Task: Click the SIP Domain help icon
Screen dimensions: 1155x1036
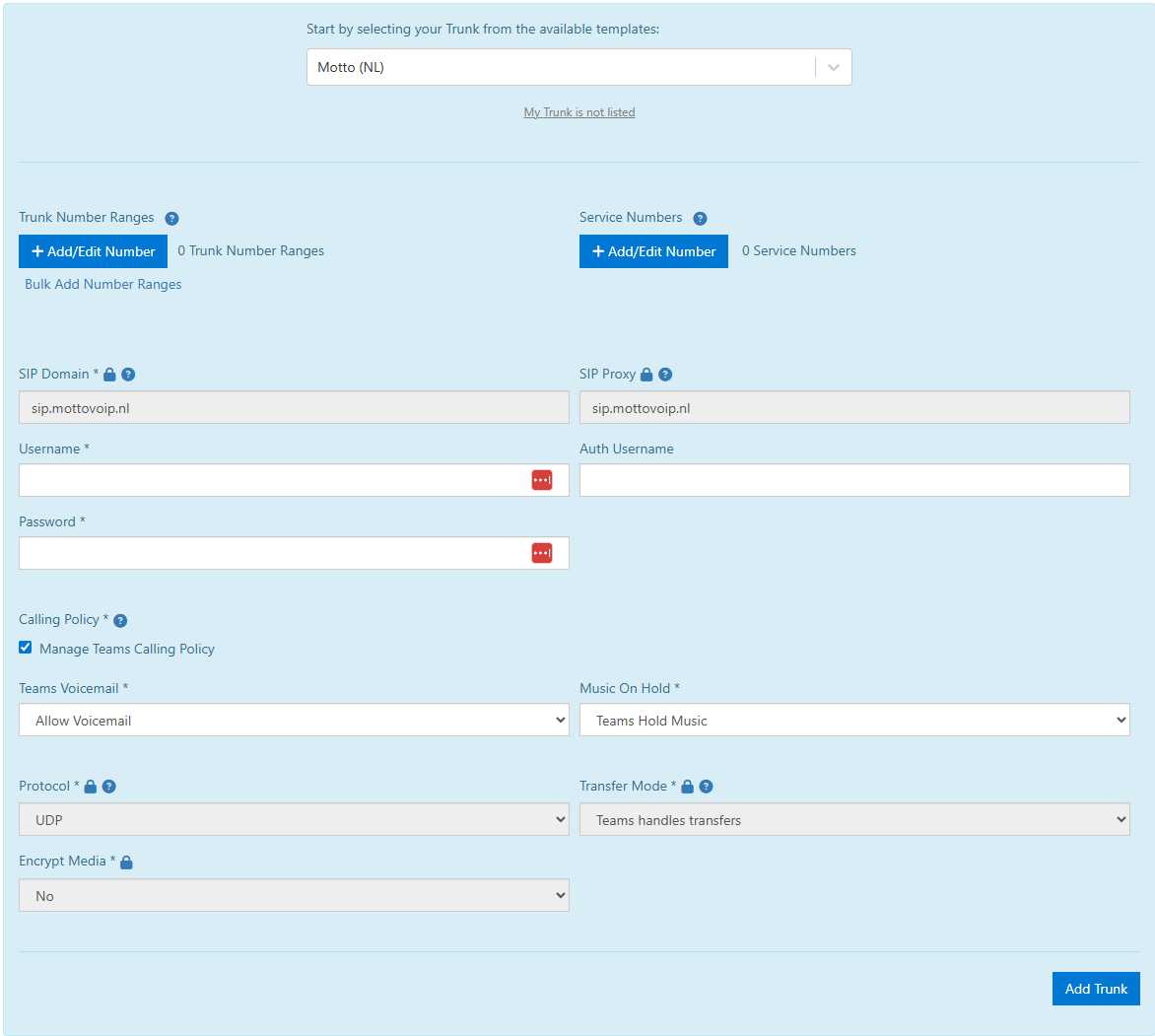Action: (128, 375)
